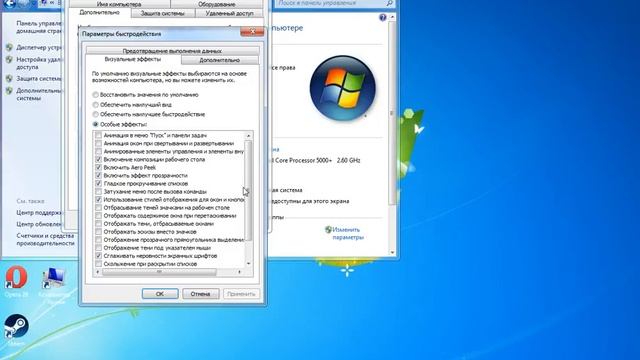Screen dimensions: 640x360
Task: Open Удаленный доступ tab in System Properties
Action: (x=229, y=13)
